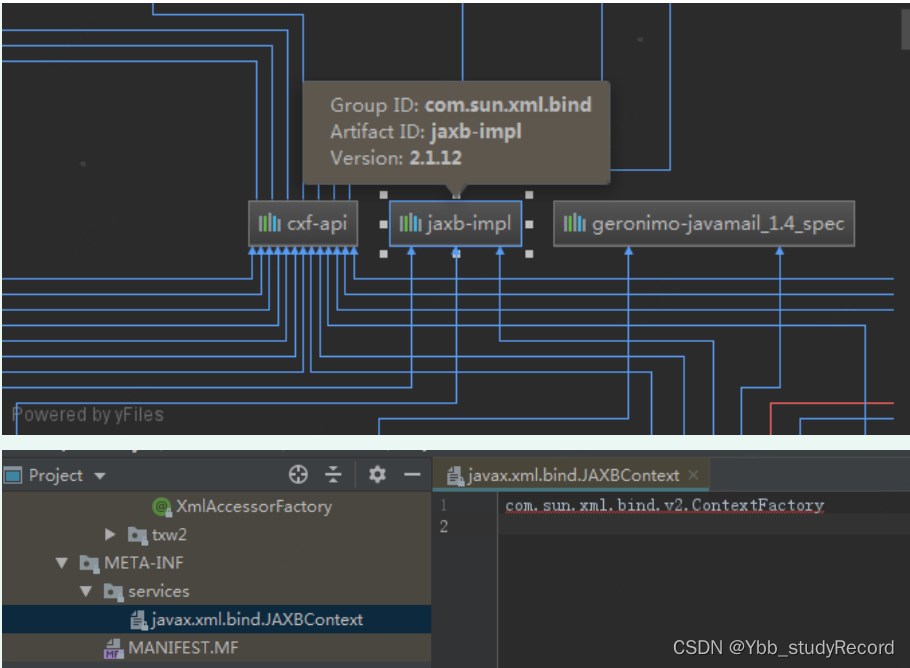Click the file icon on JAXBContext tab
This screenshot has width=910, height=668.
[x=454, y=476]
